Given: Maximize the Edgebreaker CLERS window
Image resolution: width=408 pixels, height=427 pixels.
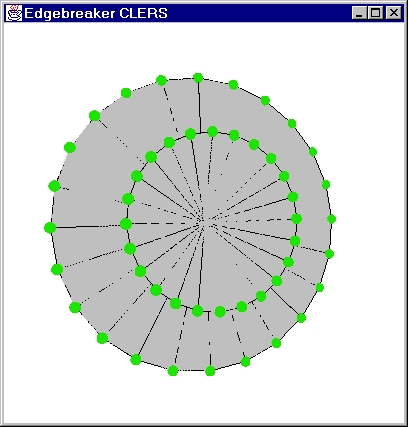Looking at the screenshot, I should [x=376, y=13].
